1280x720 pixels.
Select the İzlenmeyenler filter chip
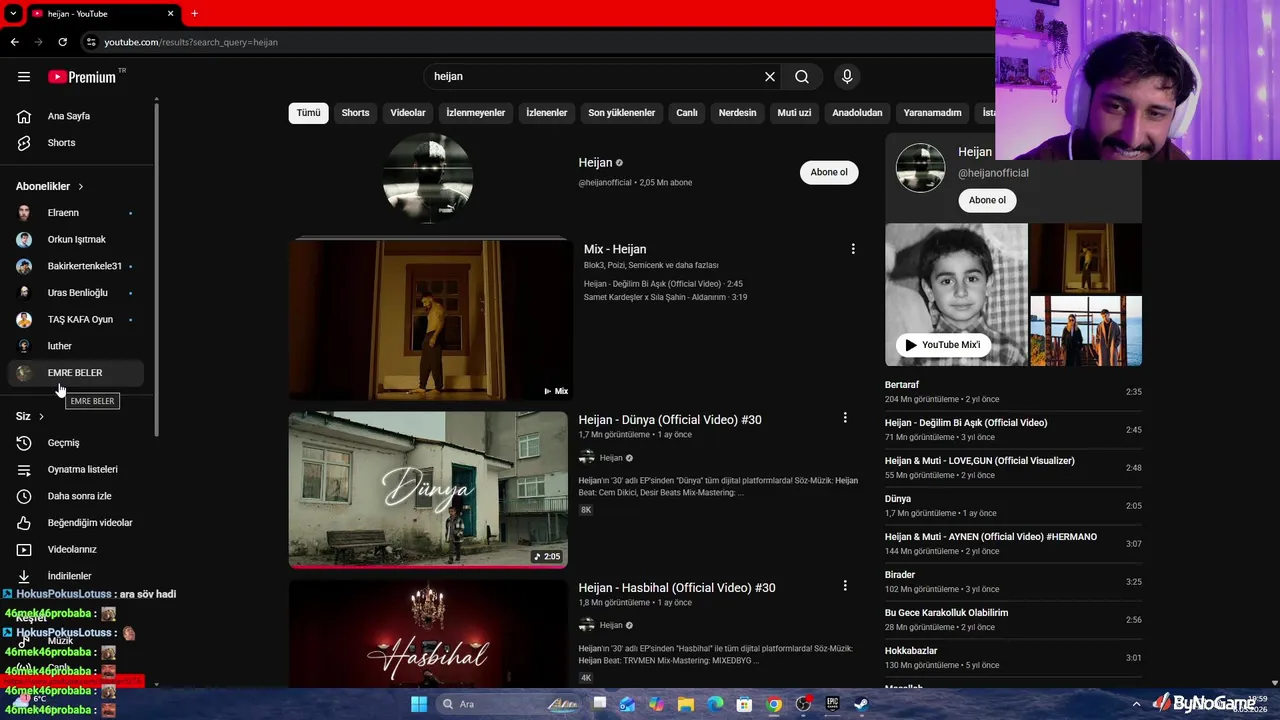pyautogui.click(x=476, y=113)
